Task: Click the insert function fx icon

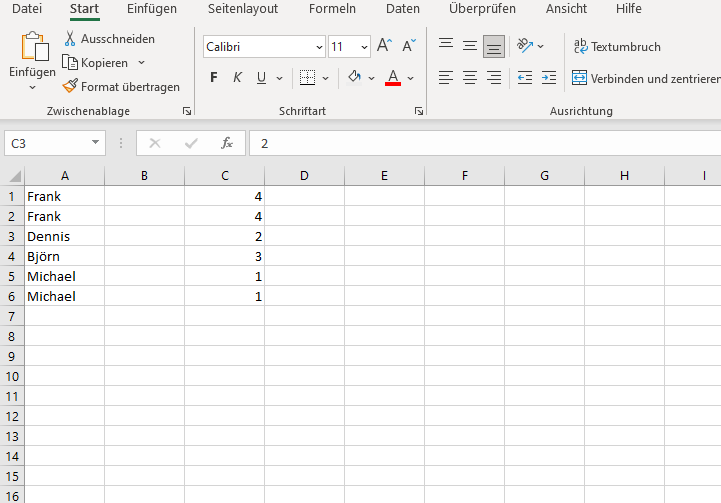Action: point(227,143)
